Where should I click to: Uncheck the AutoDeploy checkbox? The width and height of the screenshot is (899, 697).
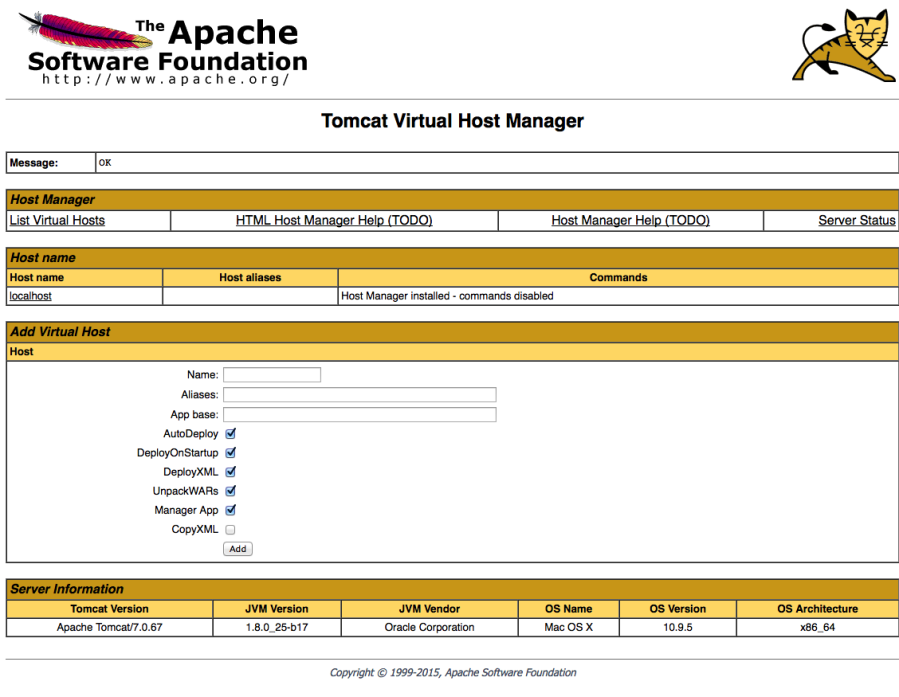pyautogui.click(x=230, y=434)
